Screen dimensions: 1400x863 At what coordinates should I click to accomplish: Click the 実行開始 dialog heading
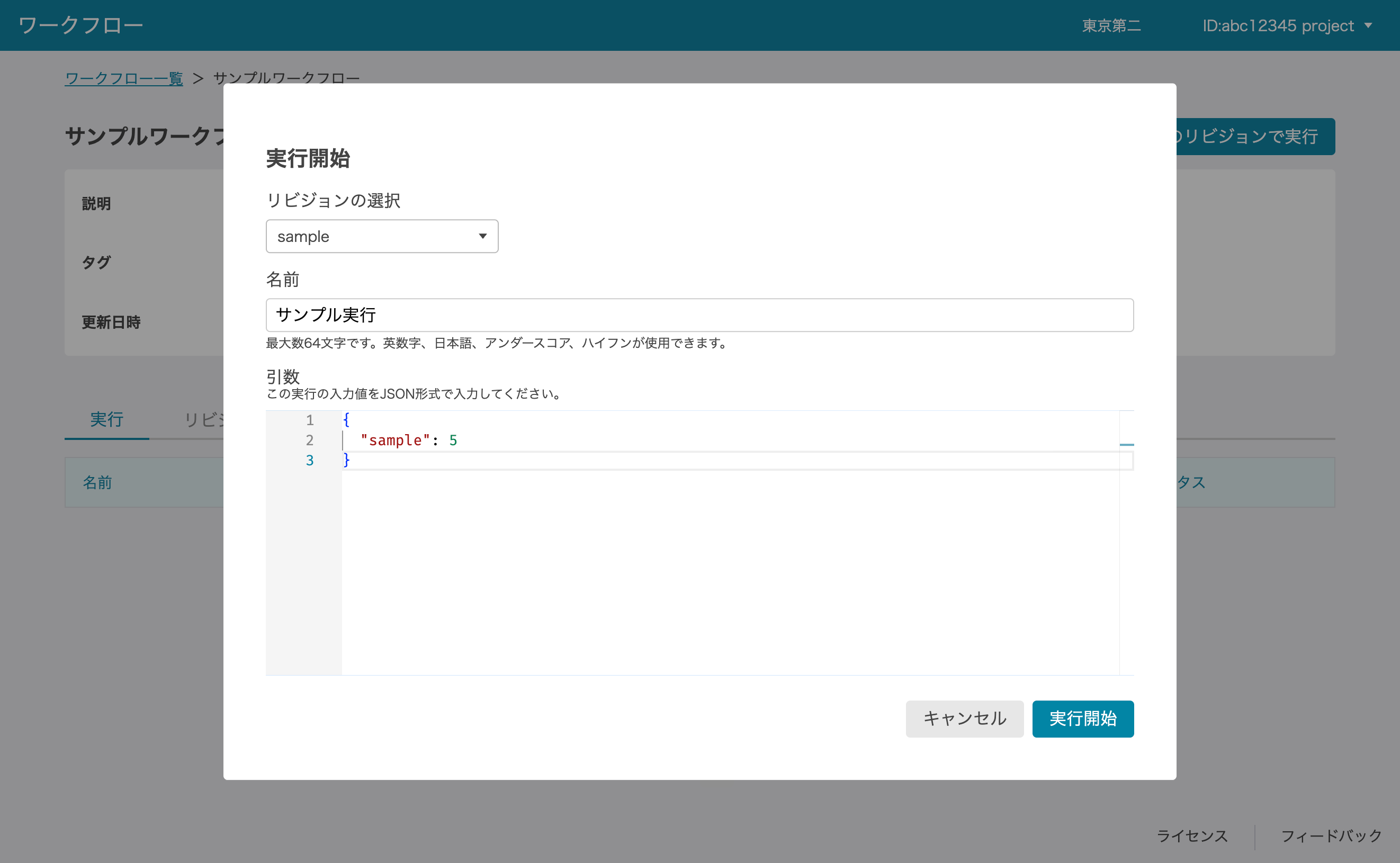tap(308, 159)
